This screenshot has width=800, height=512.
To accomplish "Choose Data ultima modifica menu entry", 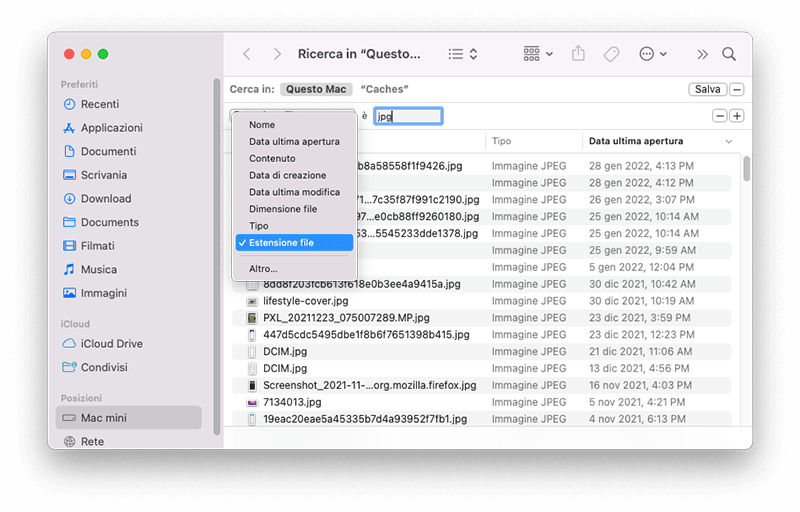I will click(x=294, y=192).
